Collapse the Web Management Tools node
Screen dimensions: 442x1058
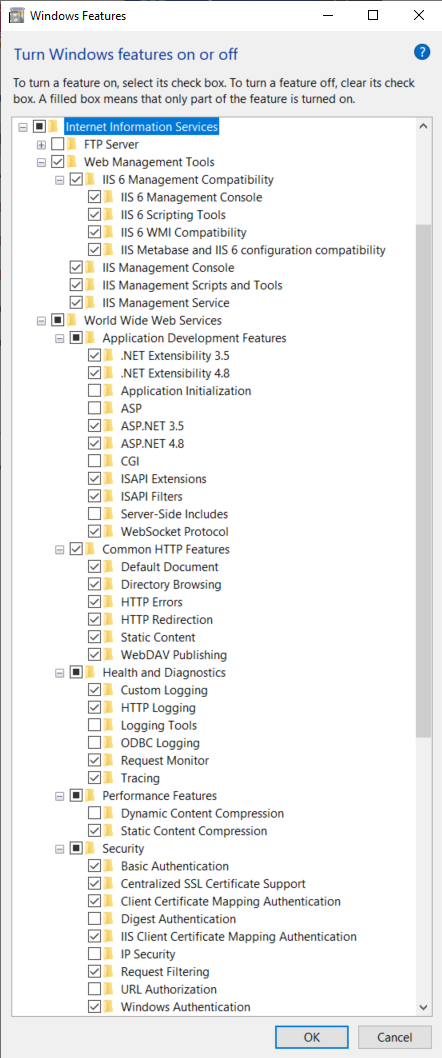tap(42, 162)
